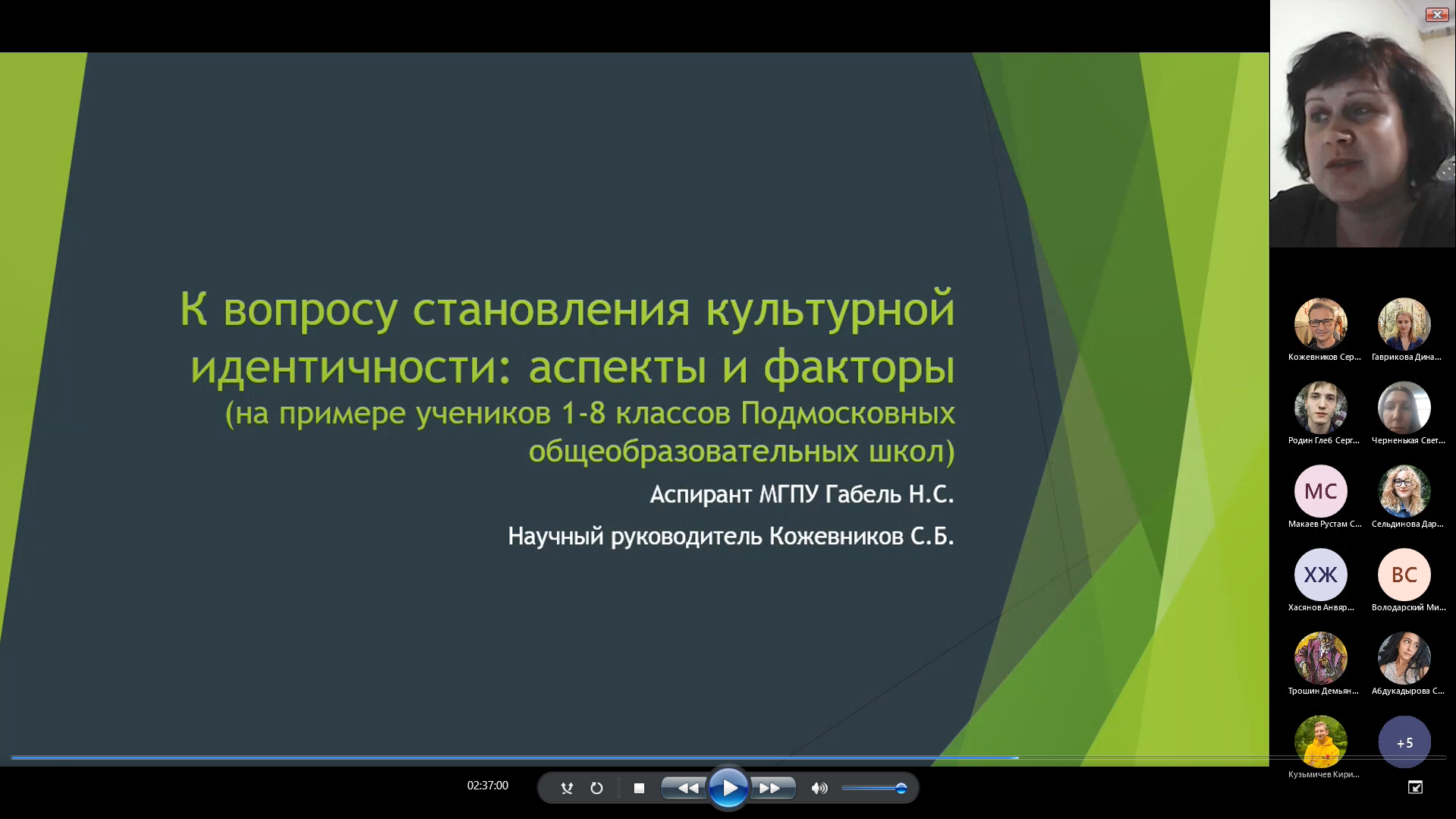Mute the player volume
Image resolution: width=1456 pixels, height=819 pixels.
click(x=819, y=788)
